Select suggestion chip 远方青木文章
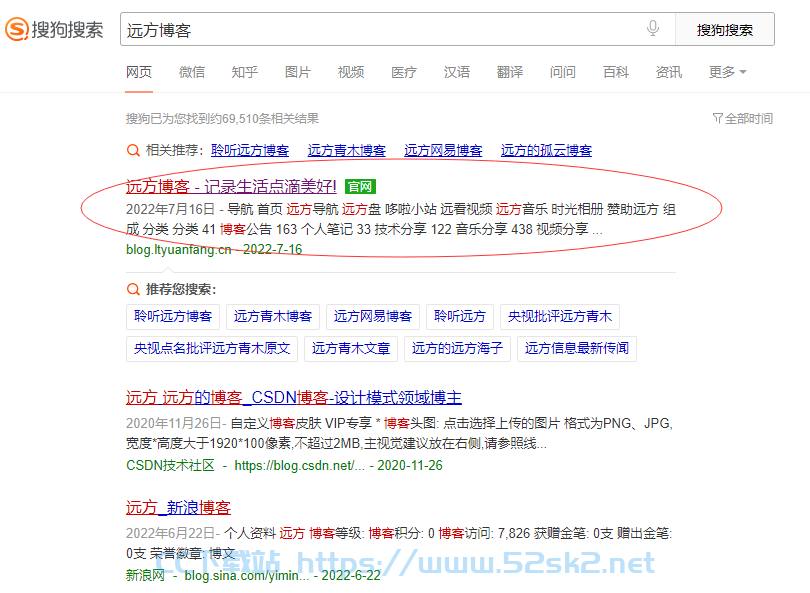 click(x=351, y=348)
